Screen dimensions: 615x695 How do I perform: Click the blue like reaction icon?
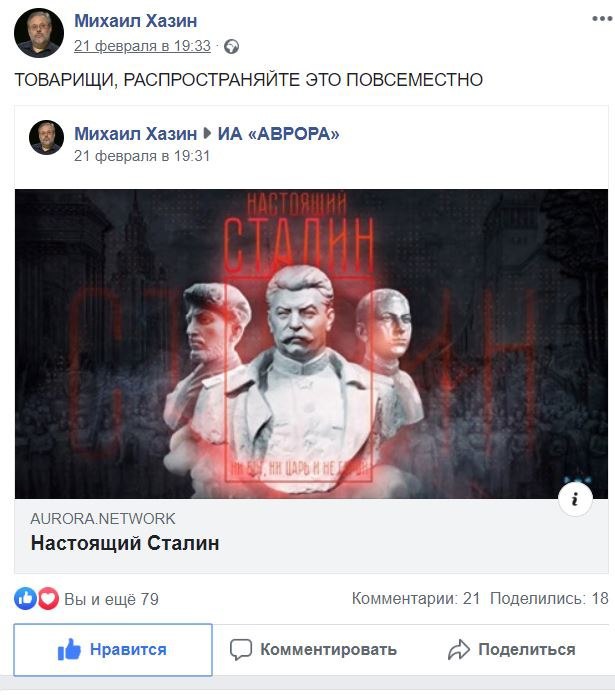coord(25,598)
